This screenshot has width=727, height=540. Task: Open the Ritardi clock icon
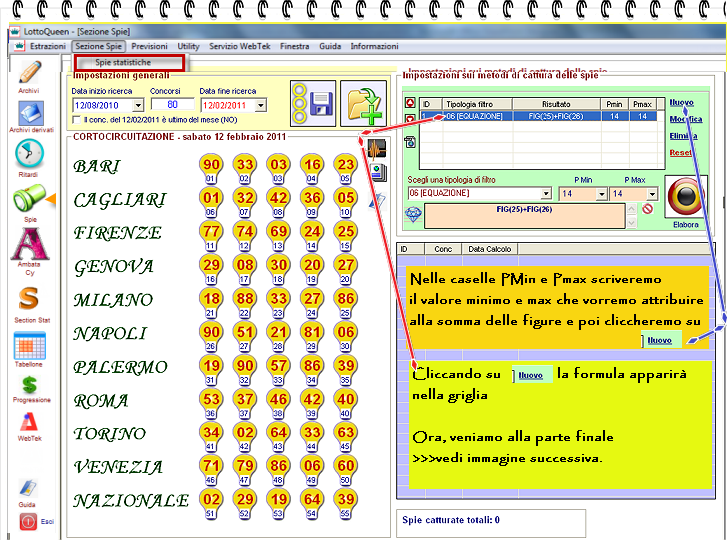tap(29, 154)
